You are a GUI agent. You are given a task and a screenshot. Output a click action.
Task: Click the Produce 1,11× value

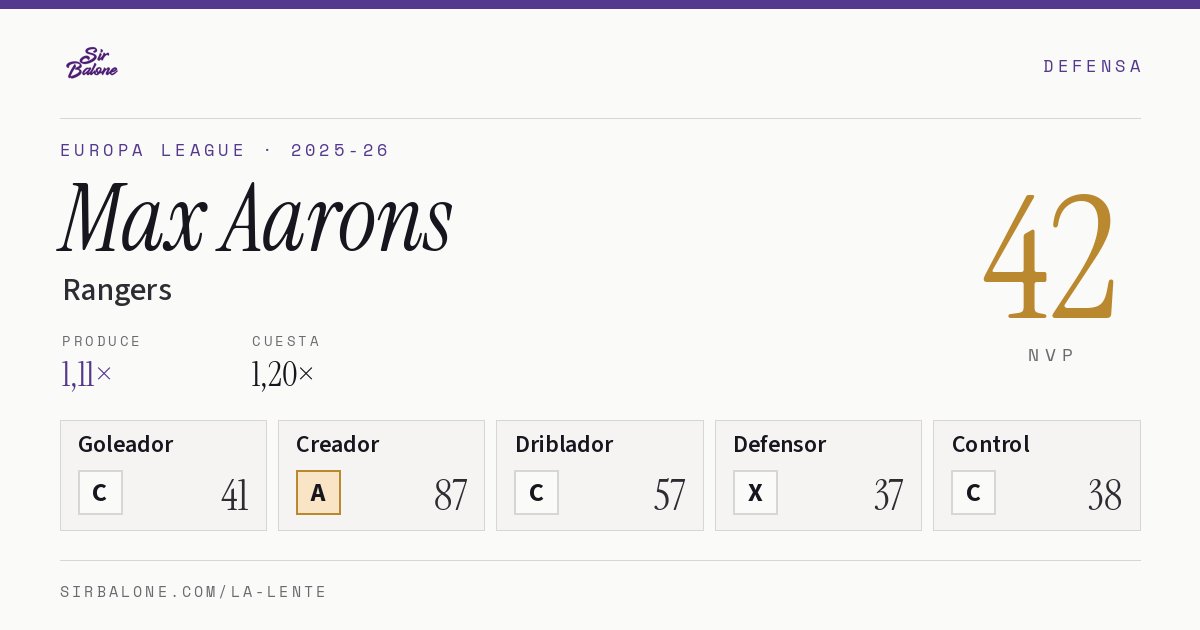click(87, 374)
